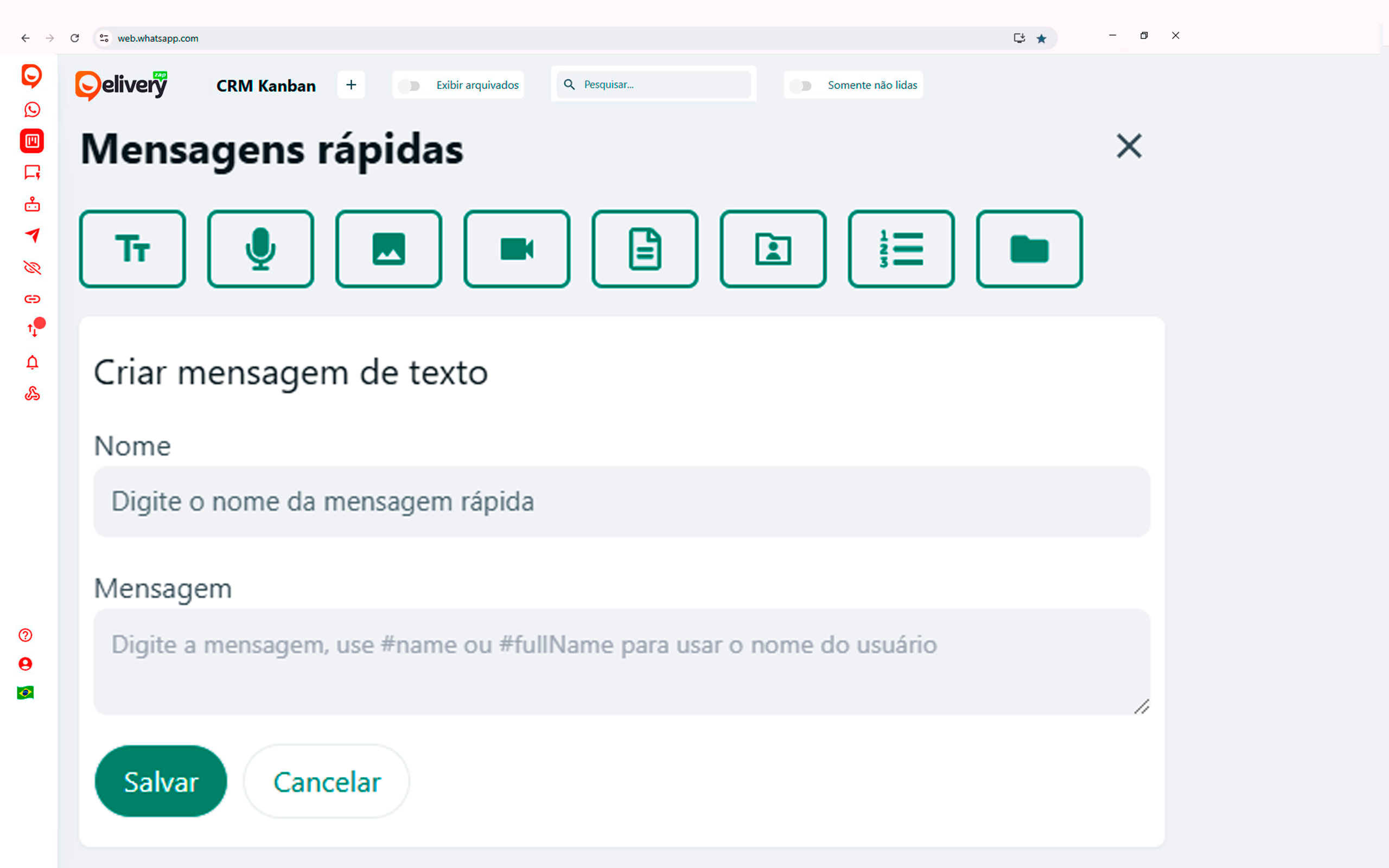Select the CRM Kanban tab
1389x868 pixels.
pyautogui.click(x=266, y=86)
